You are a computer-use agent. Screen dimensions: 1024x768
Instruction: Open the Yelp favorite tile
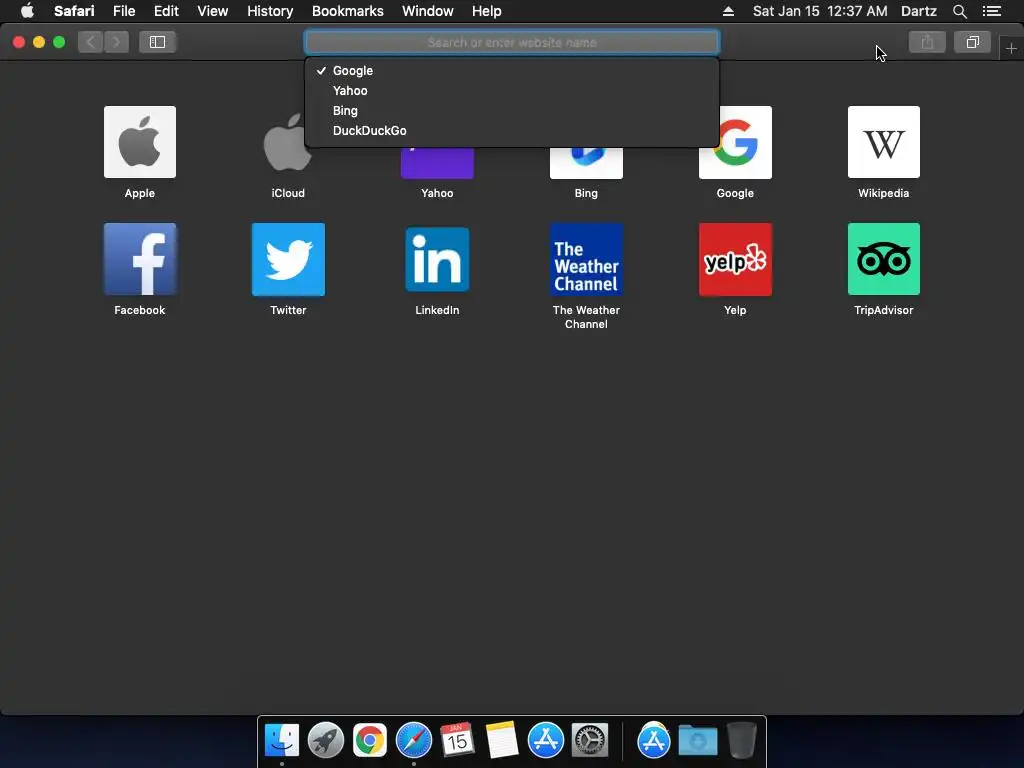tap(735, 259)
